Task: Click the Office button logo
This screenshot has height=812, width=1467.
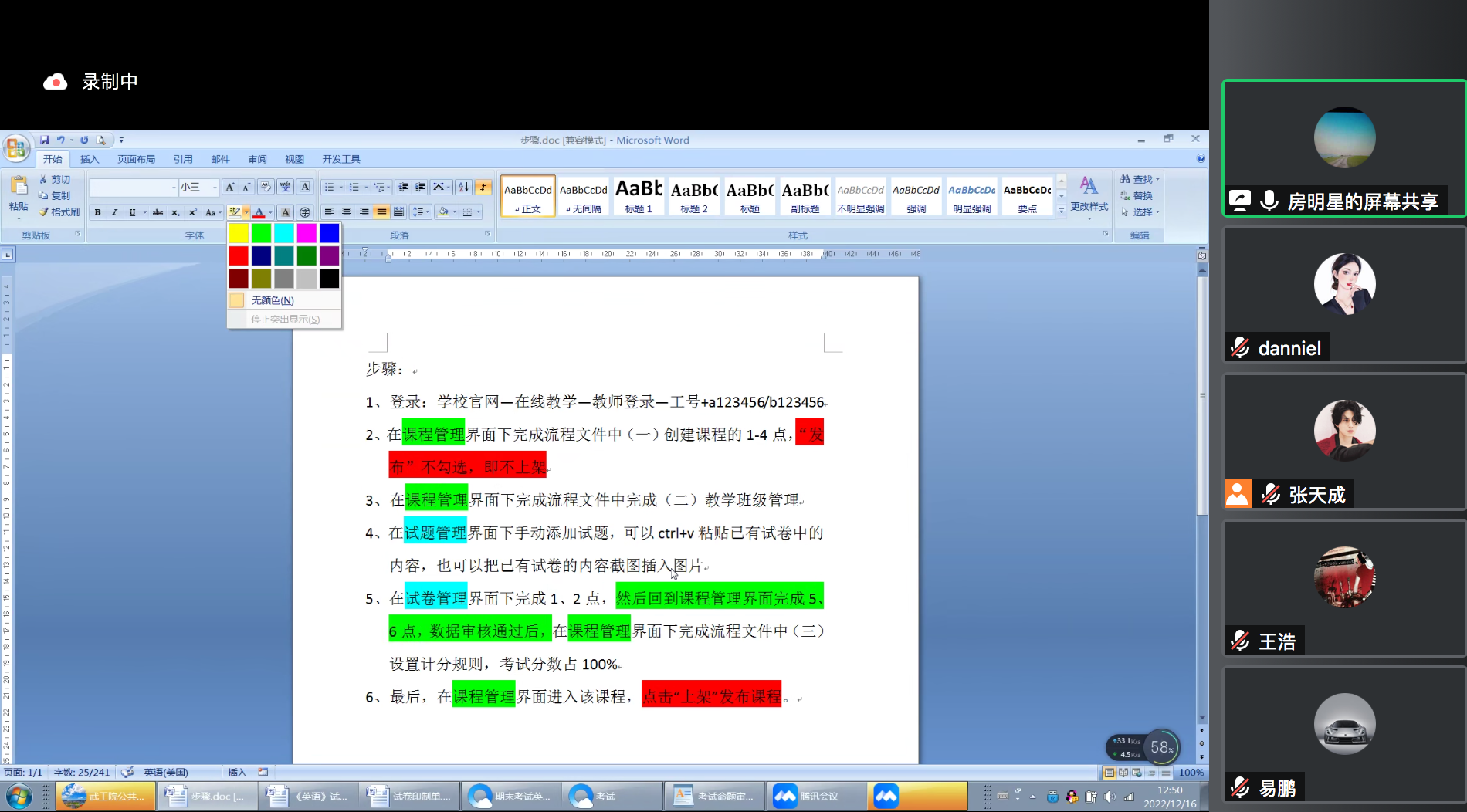Action: [x=16, y=147]
